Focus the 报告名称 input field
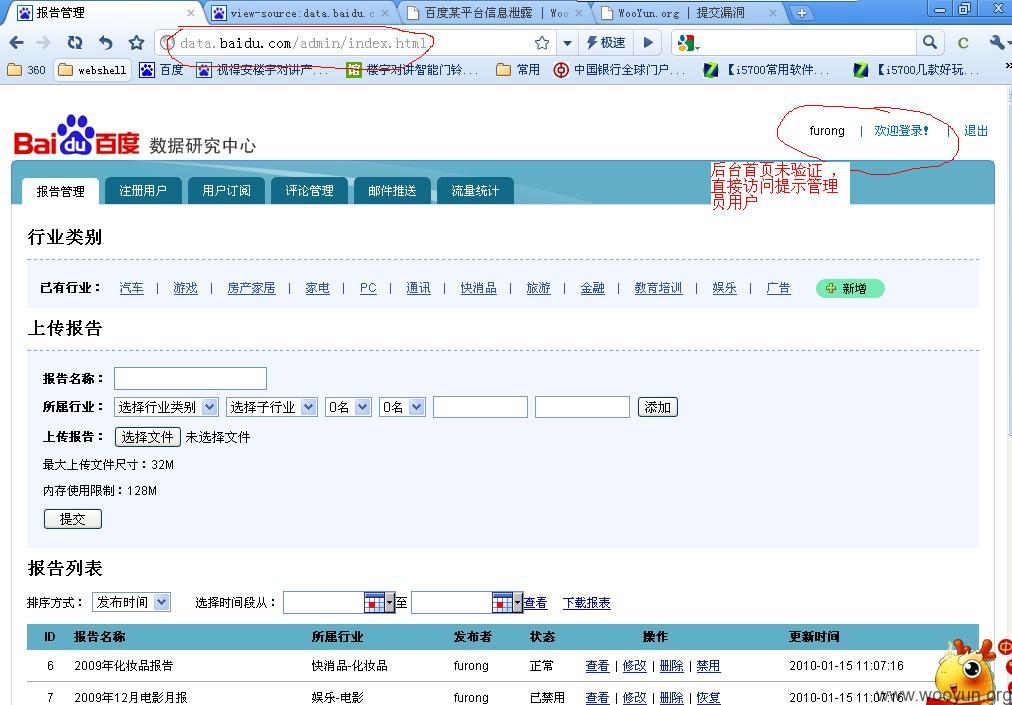This screenshot has height=705, width=1012. (190, 378)
